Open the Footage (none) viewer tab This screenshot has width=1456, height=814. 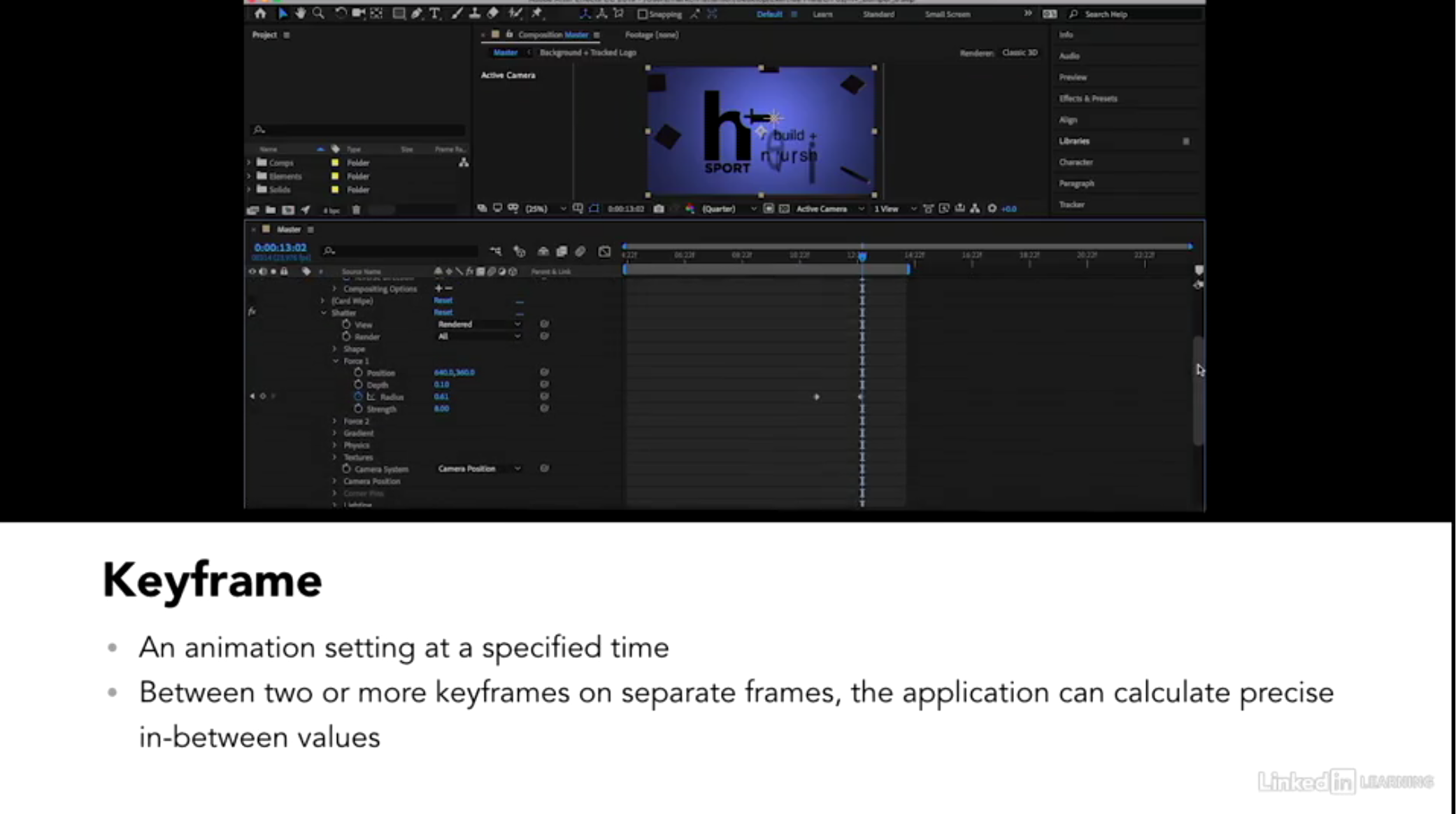(649, 35)
